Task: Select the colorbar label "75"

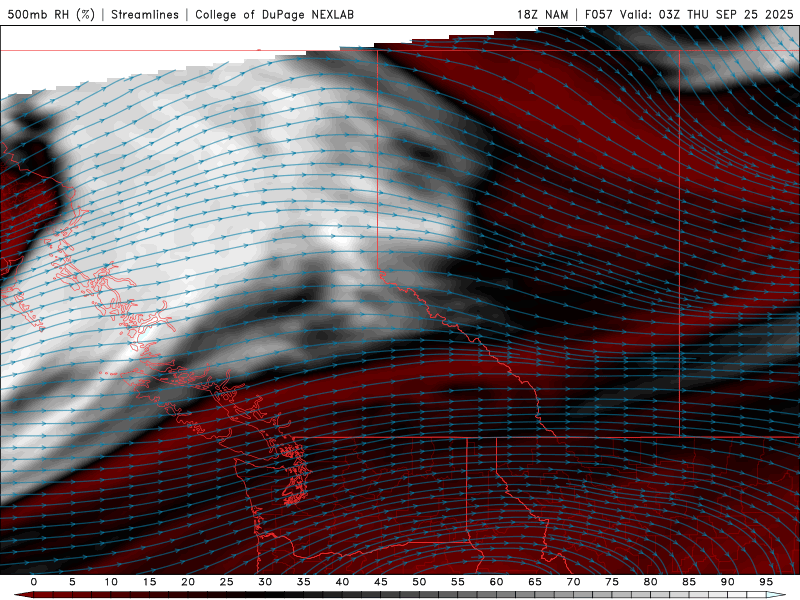Action: coord(612,582)
